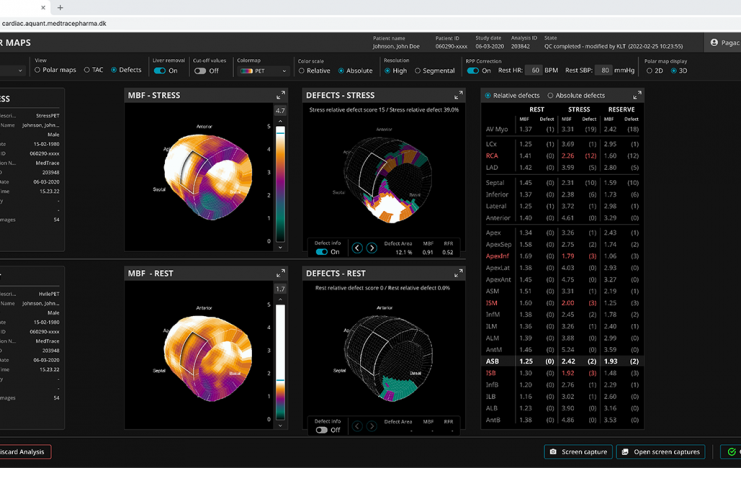This screenshot has width=741, height=486.
Task: Toggle rest Defect info switch
Action: (322, 430)
